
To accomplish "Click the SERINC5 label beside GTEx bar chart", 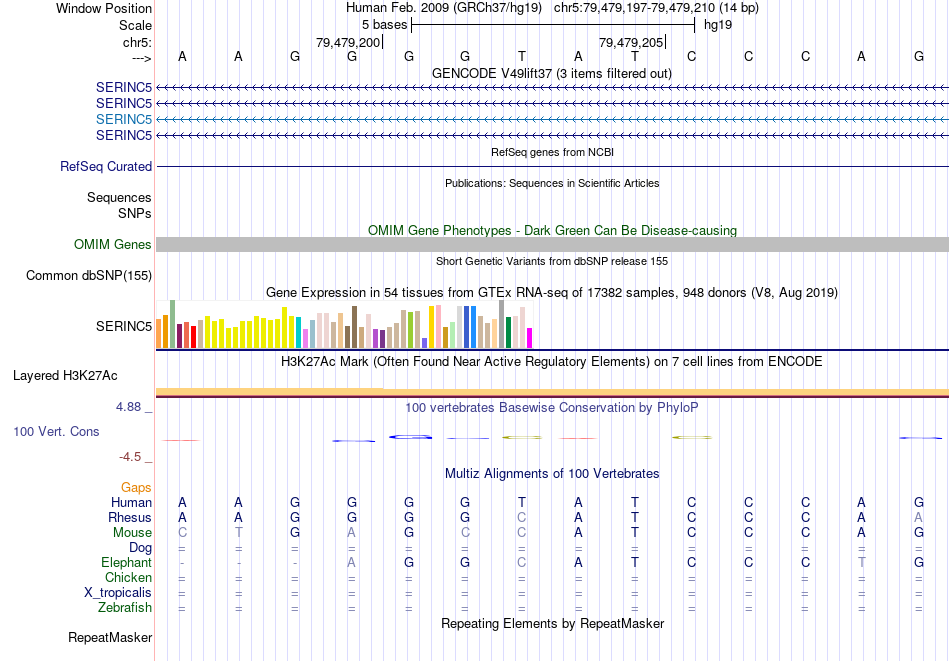I will tap(124, 327).
